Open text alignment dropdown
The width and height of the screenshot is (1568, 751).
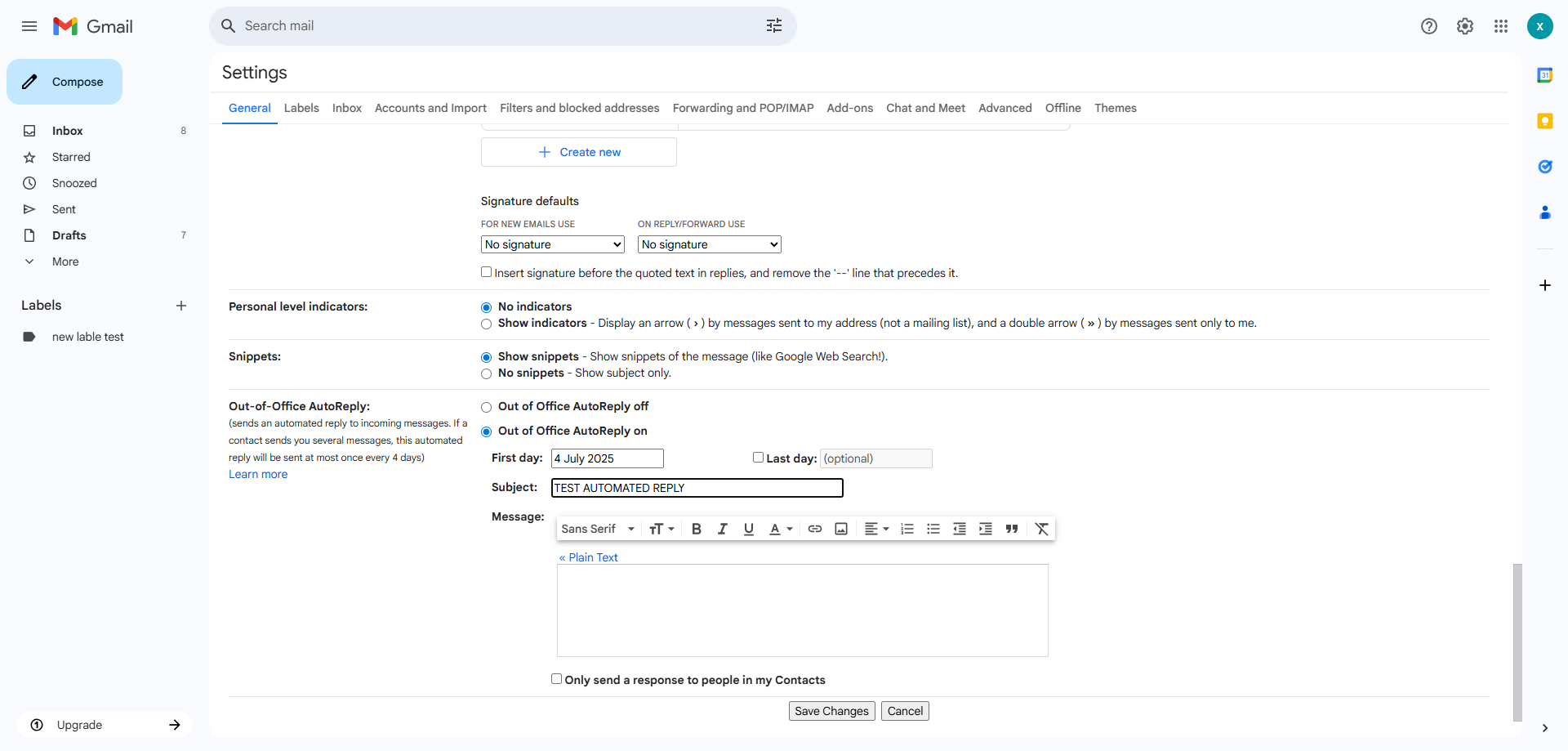click(x=876, y=529)
